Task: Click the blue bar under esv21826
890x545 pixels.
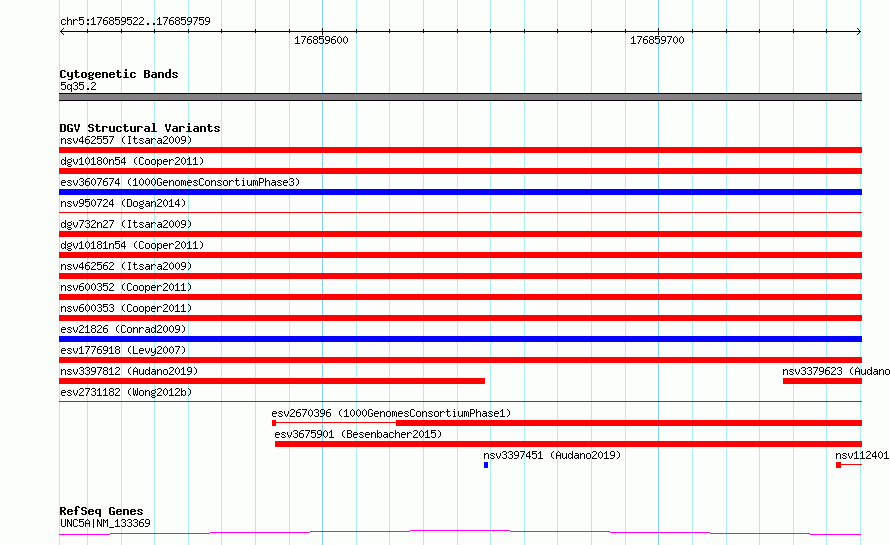Action: (x=460, y=339)
